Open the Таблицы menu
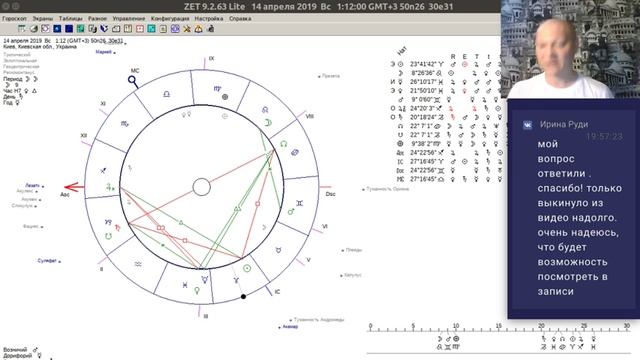This screenshot has width=640, height=360. point(70,18)
